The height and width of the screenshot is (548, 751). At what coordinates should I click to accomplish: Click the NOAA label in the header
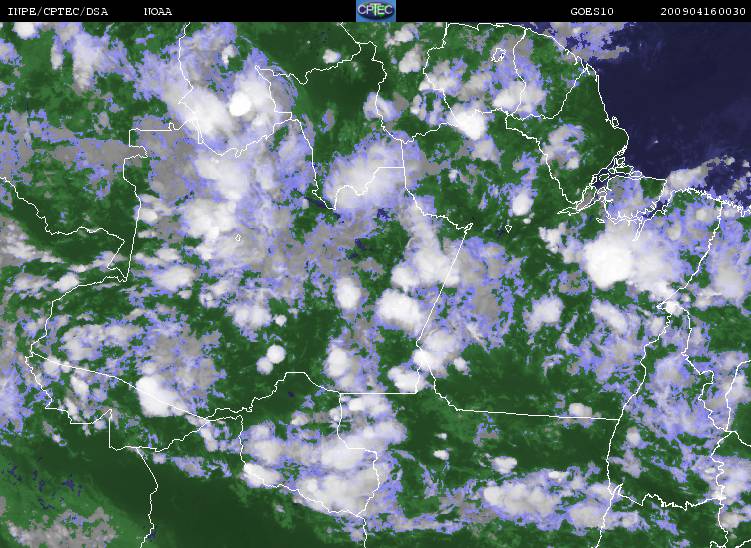pyautogui.click(x=158, y=11)
